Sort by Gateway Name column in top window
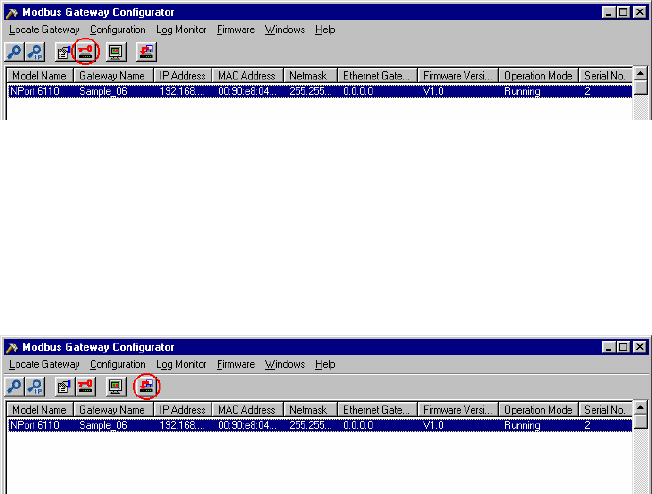Viewport: 652px width, 494px height. coord(114,76)
